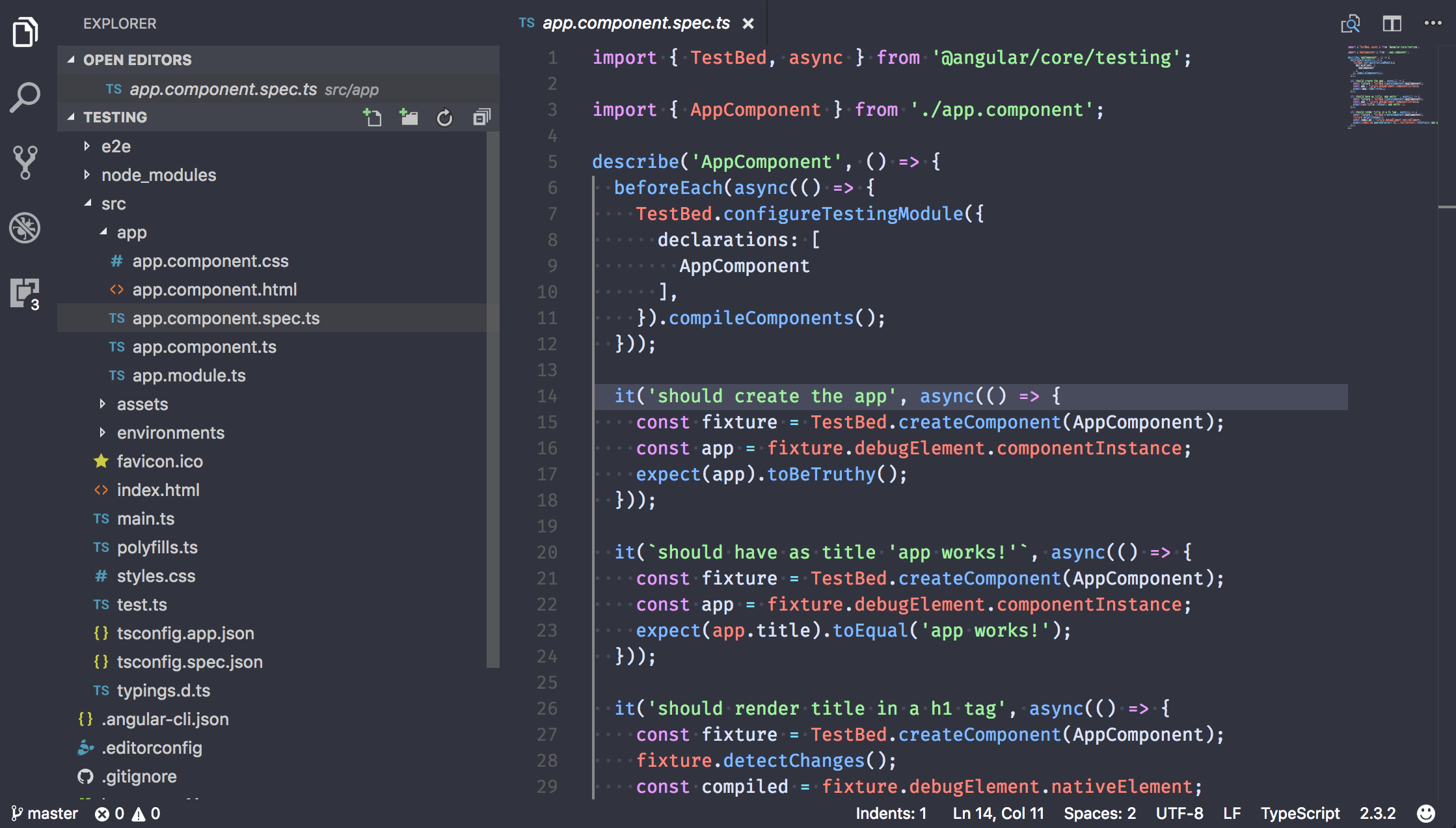Open .editorconfig file

(x=278, y=748)
